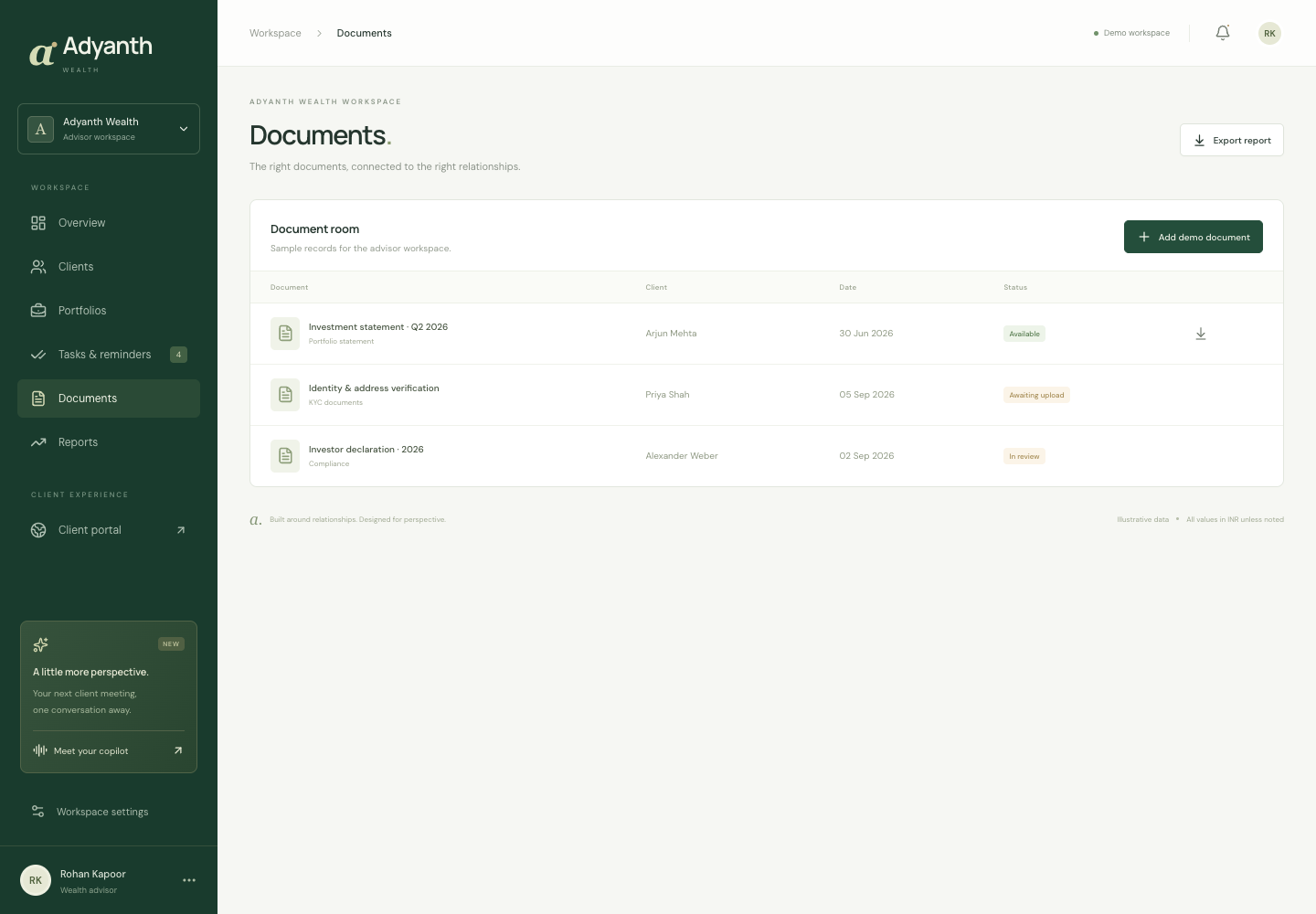Download the Investment statement Q2 2026

1201,334
